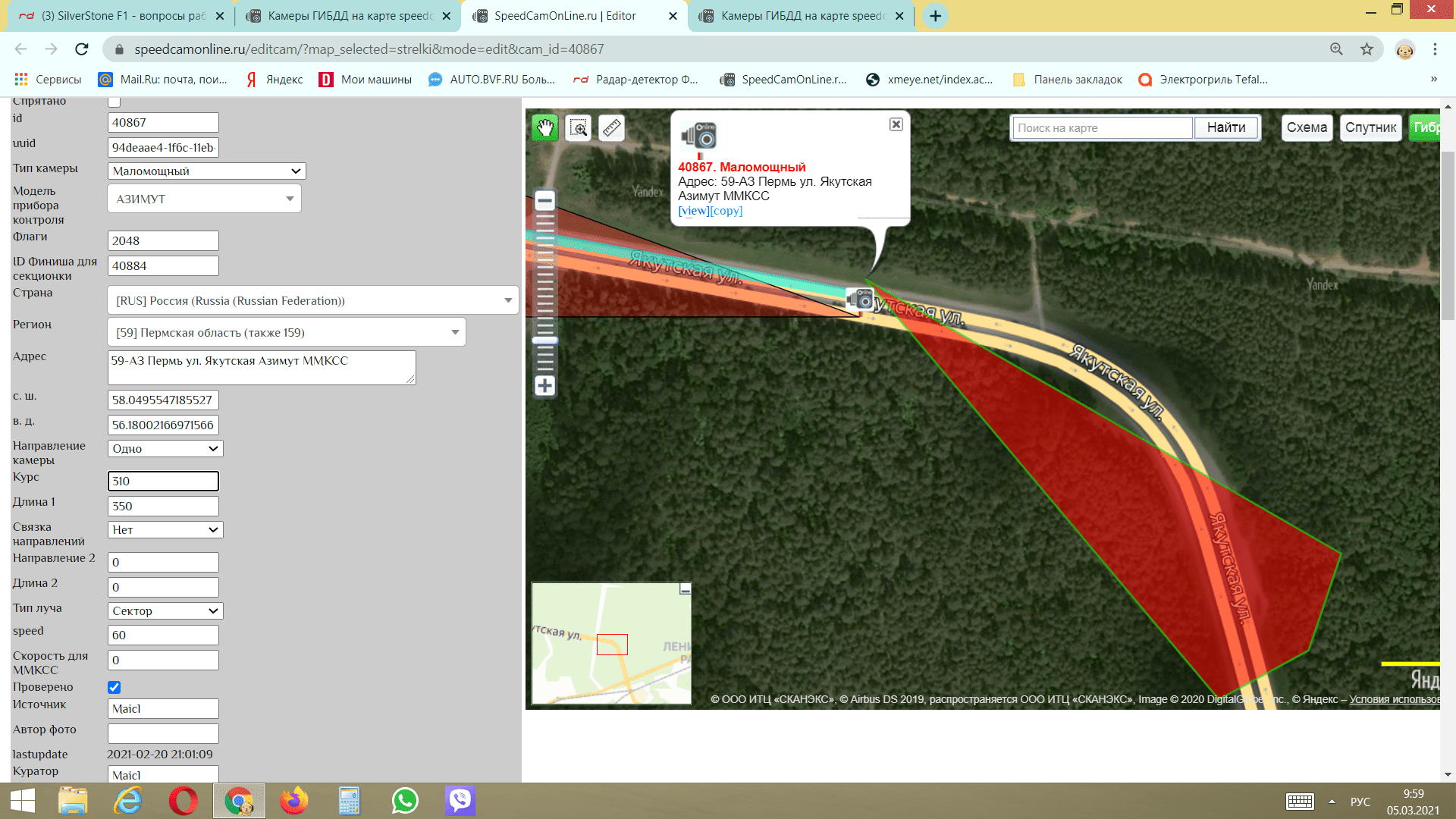Open the Тип камеры dropdown

206,171
